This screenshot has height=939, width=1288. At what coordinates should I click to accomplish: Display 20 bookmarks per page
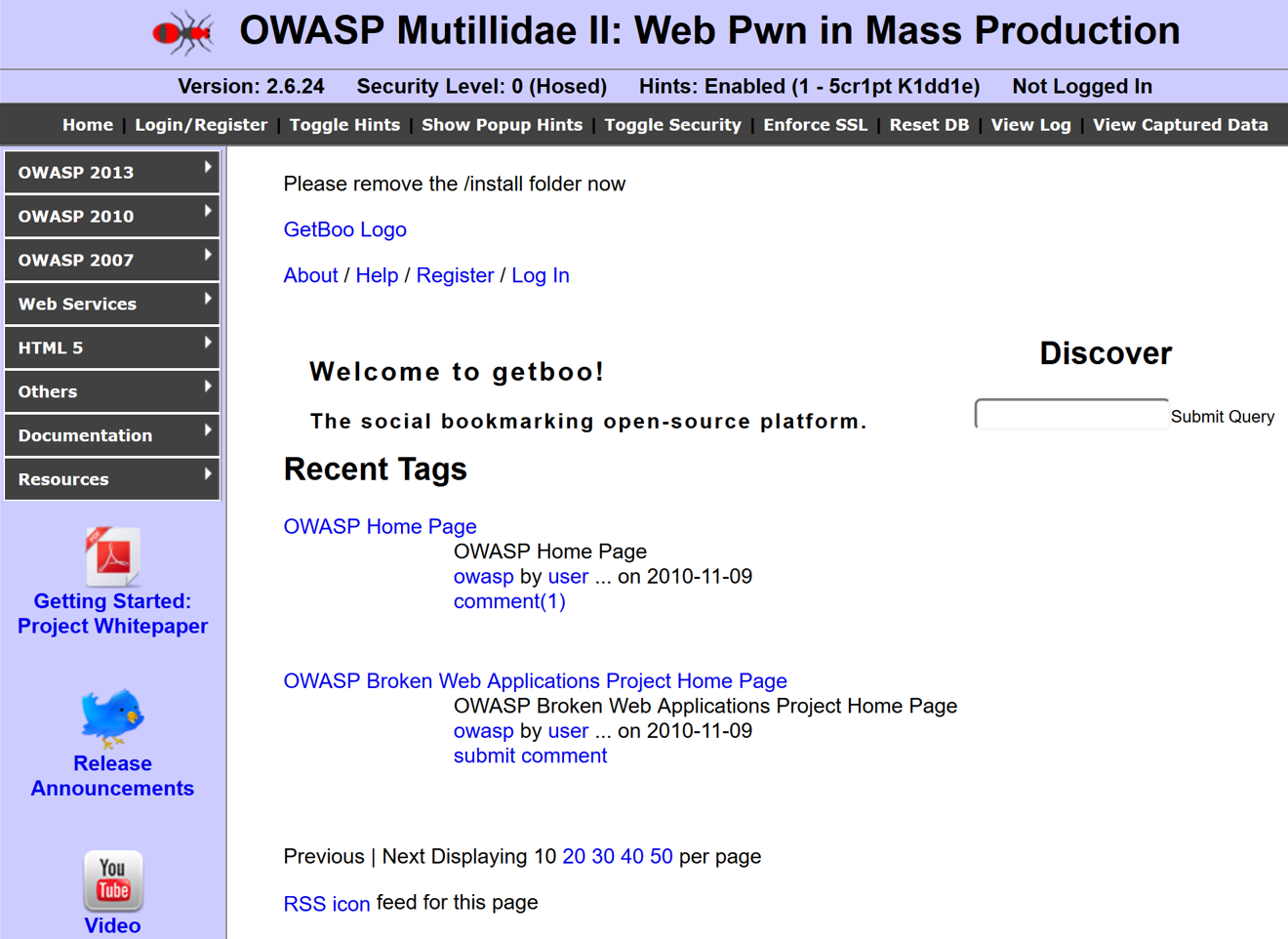(x=574, y=856)
